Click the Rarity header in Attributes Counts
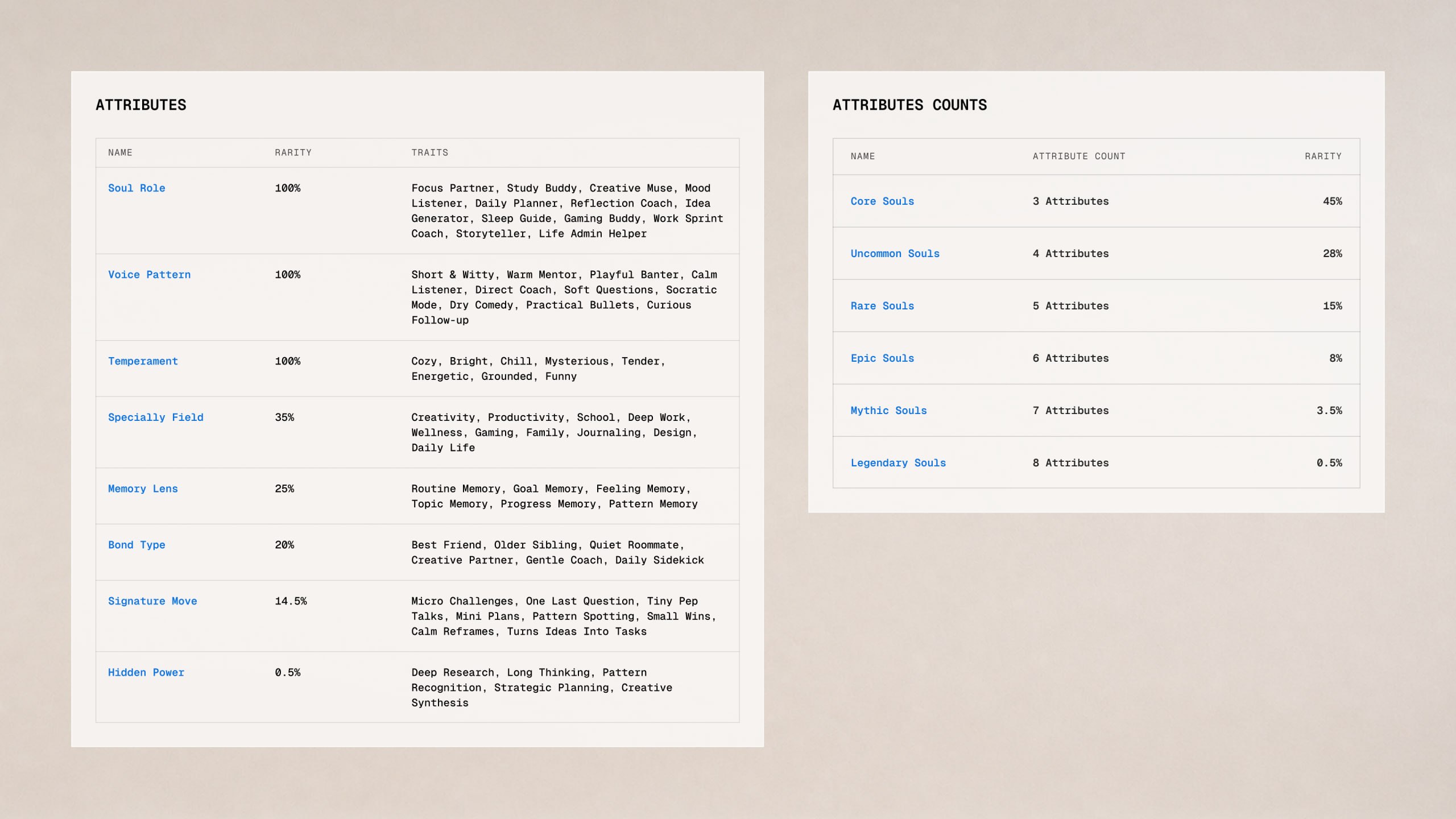Viewport: 1456px width, 819px height. [x=1323, y=156]
